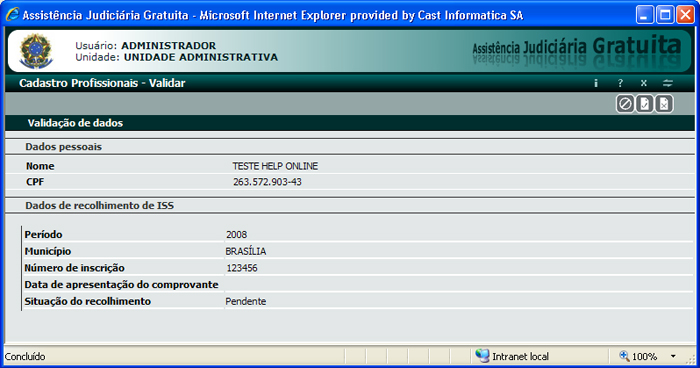This screenshot has width=700, height=368.
Task: Click the Data de apresentação do comprovante label
Action: tap(121, 285)
